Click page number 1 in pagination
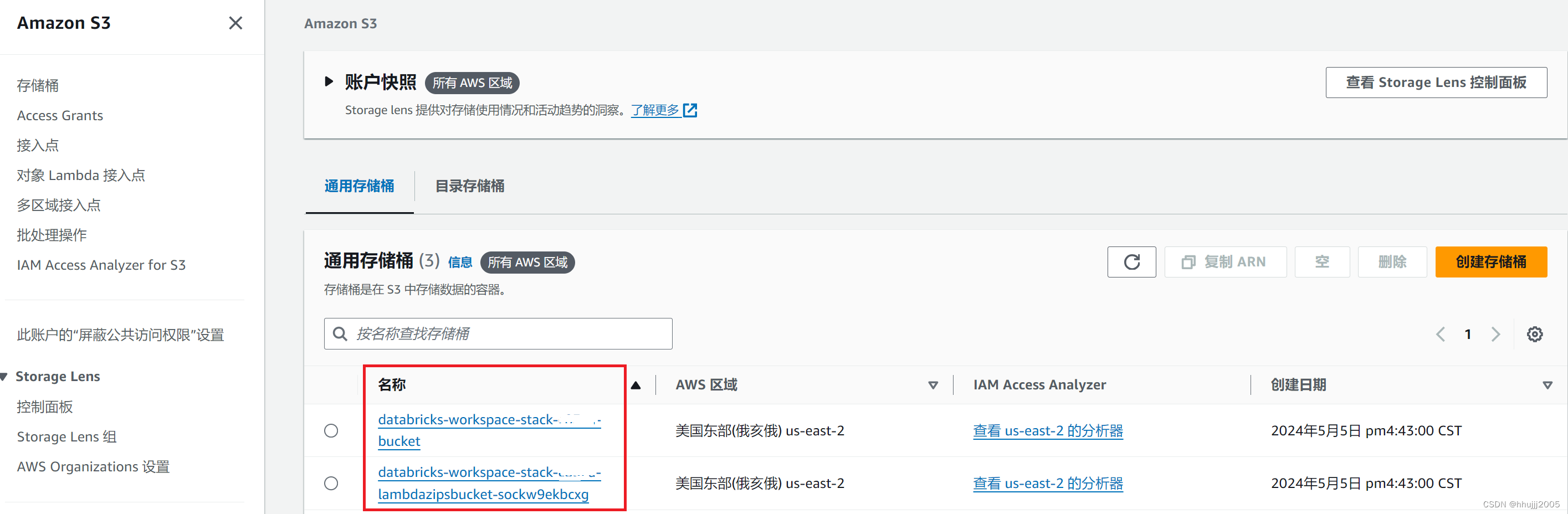 tap(1468, 333)
